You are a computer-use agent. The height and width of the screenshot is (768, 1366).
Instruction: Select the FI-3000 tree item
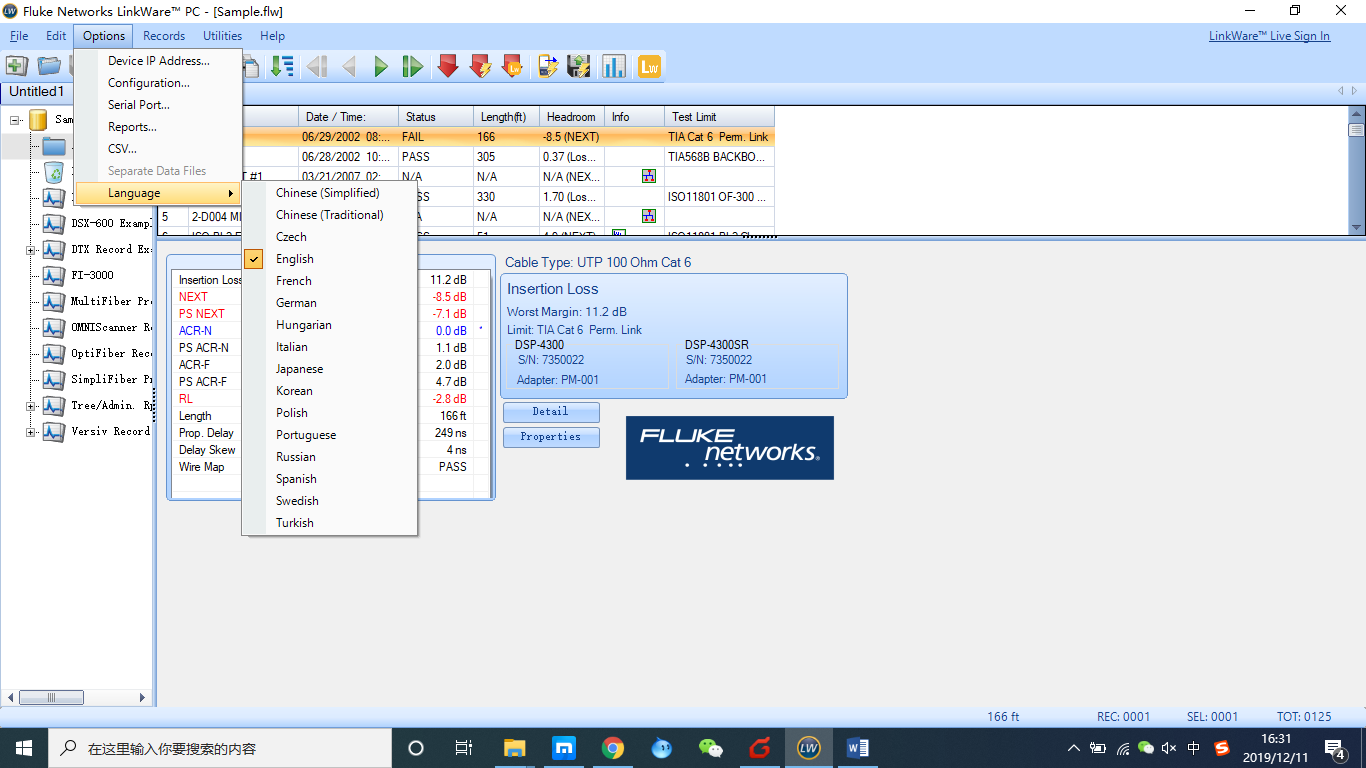click(x=92, y=275)
